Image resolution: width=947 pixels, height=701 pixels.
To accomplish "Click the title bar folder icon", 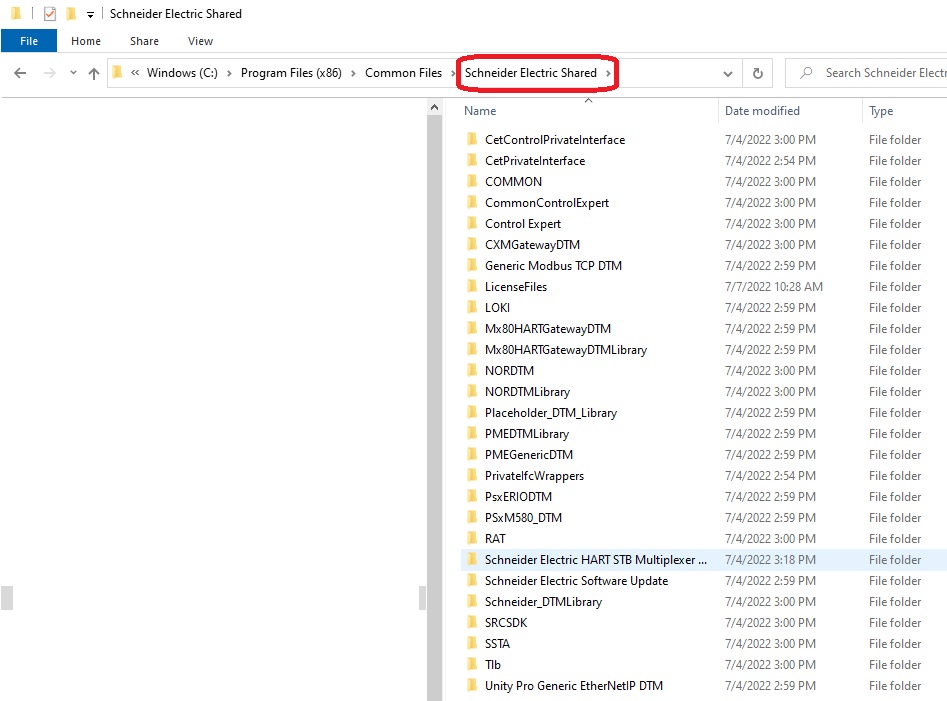I will click(16, 13).
